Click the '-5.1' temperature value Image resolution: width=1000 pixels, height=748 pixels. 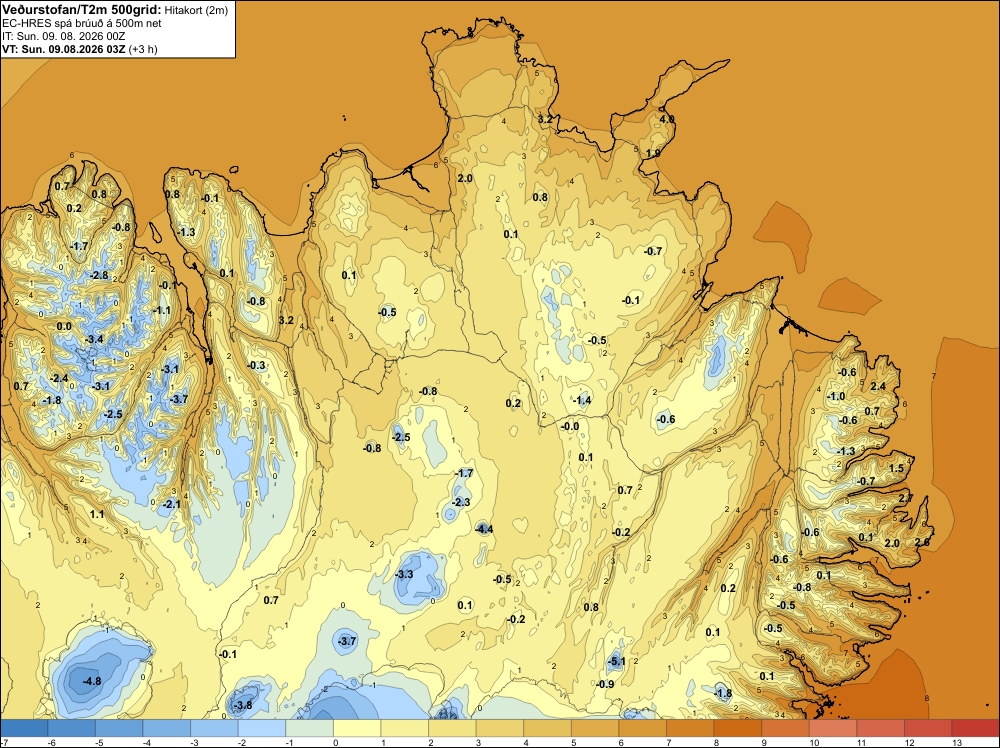pos(616,662)
